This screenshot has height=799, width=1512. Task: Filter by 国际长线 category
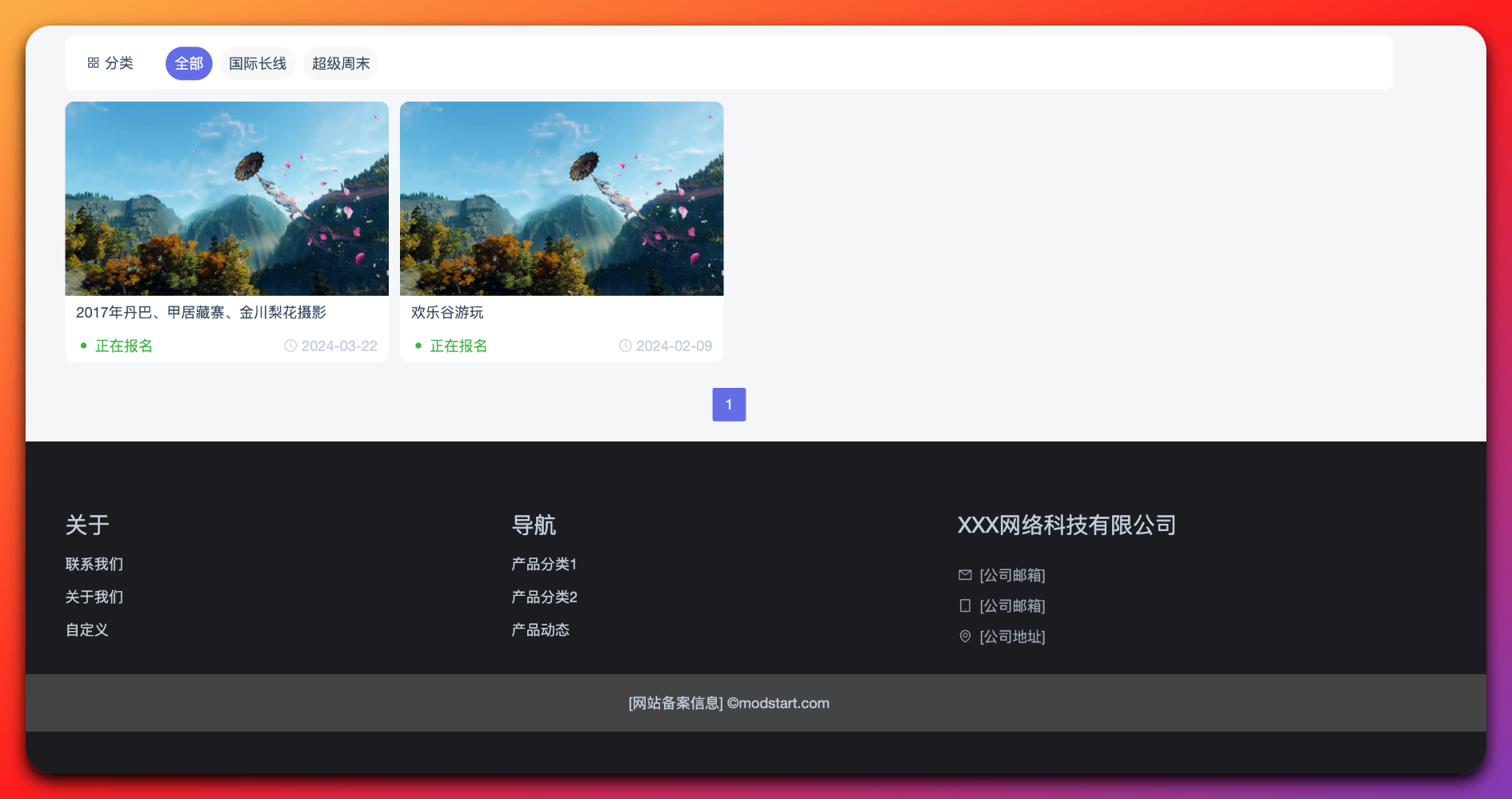tap(258, 64)
